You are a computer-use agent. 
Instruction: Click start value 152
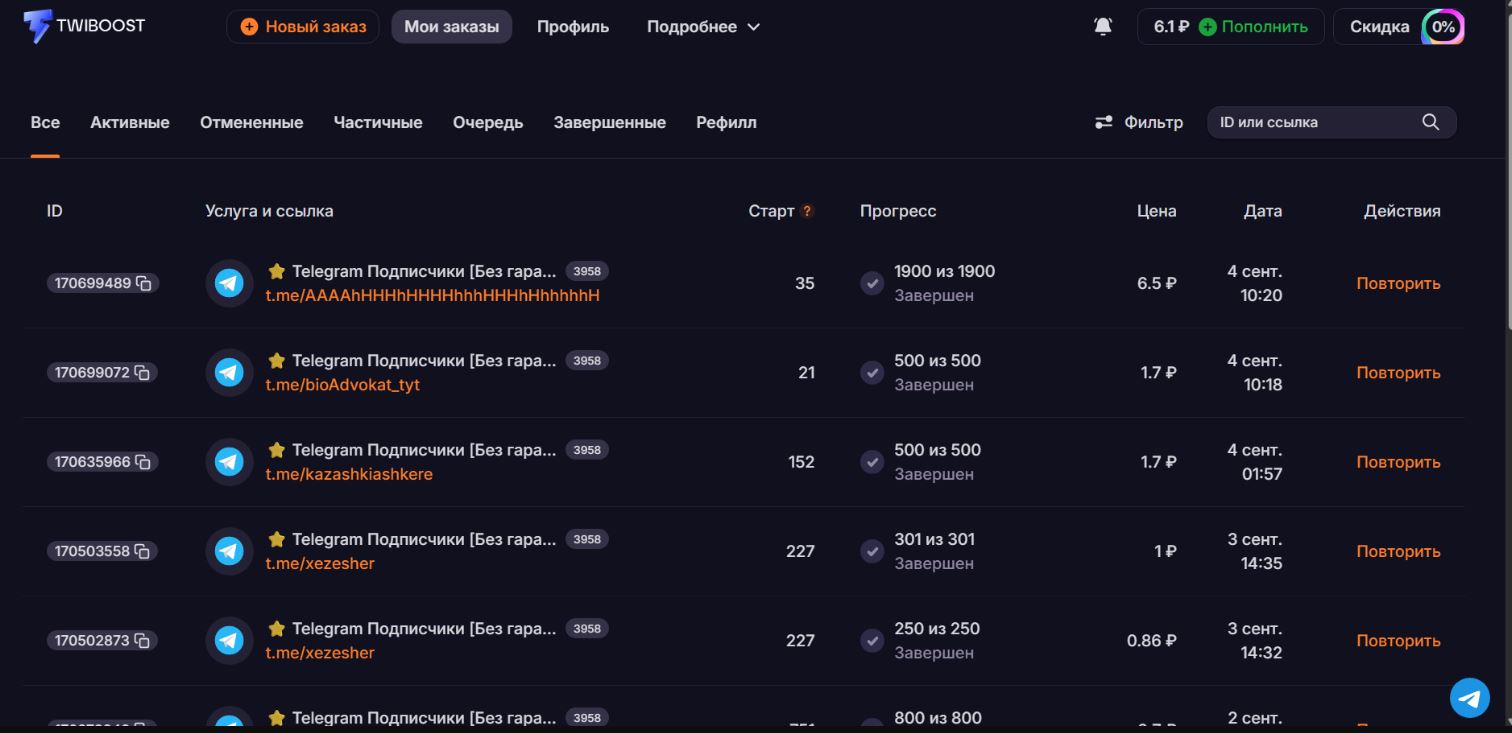(x=801, y=462)
